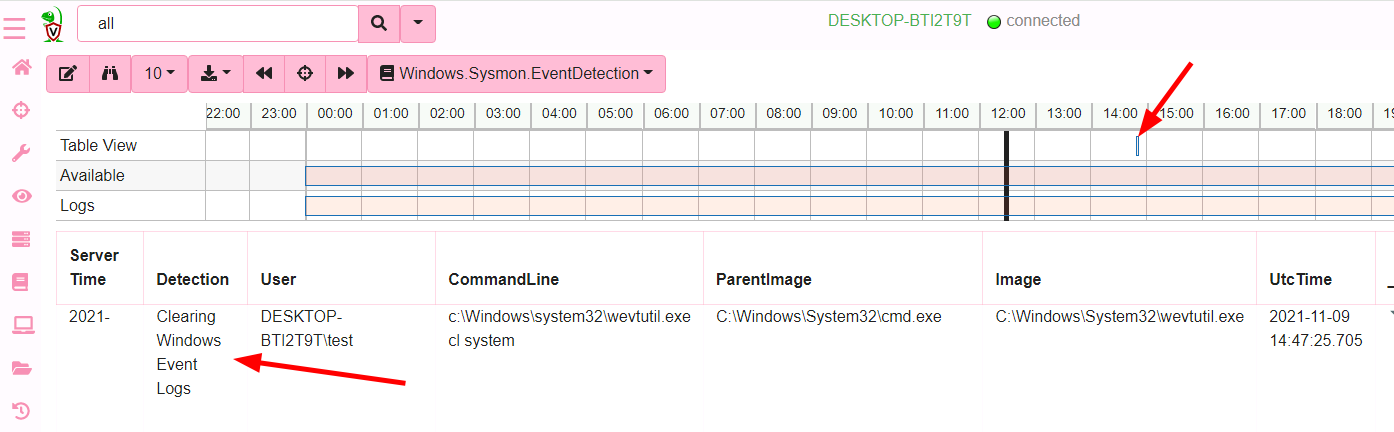
Task: Click the '2021-' server time cell
Action: pyautogui.click(x=89, y=317)
